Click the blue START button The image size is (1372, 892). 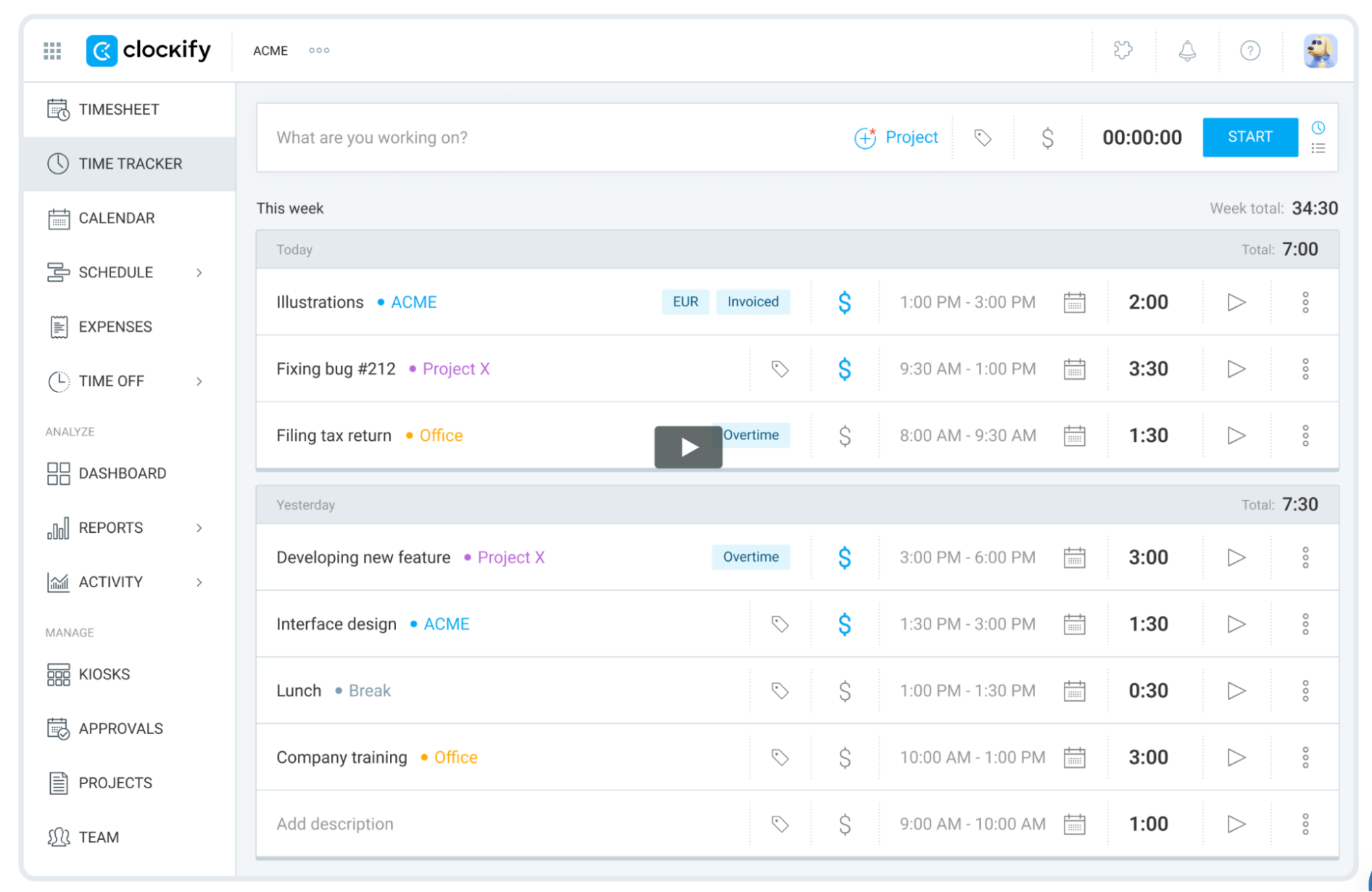click(1250, 137)
